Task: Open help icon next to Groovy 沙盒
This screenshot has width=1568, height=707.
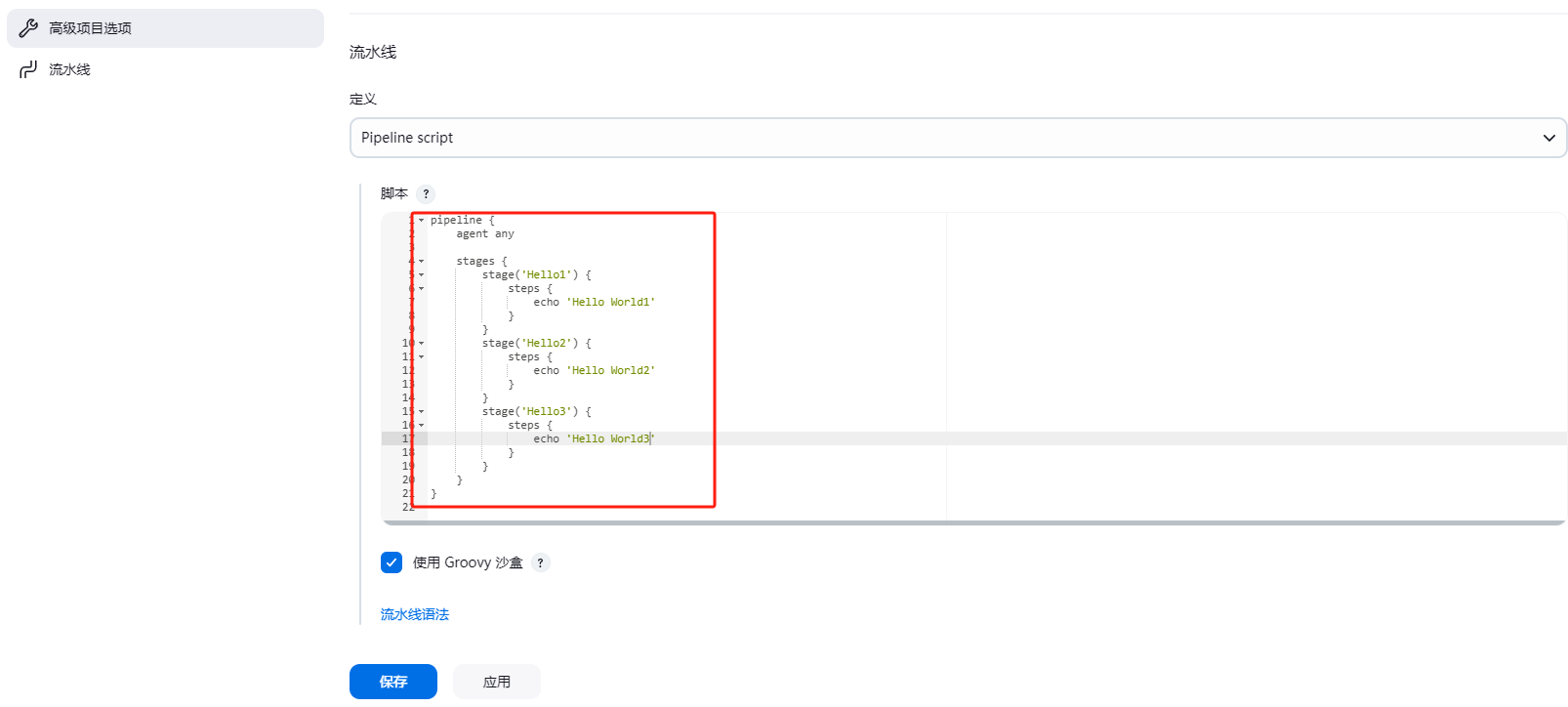Action: (540, 562)
